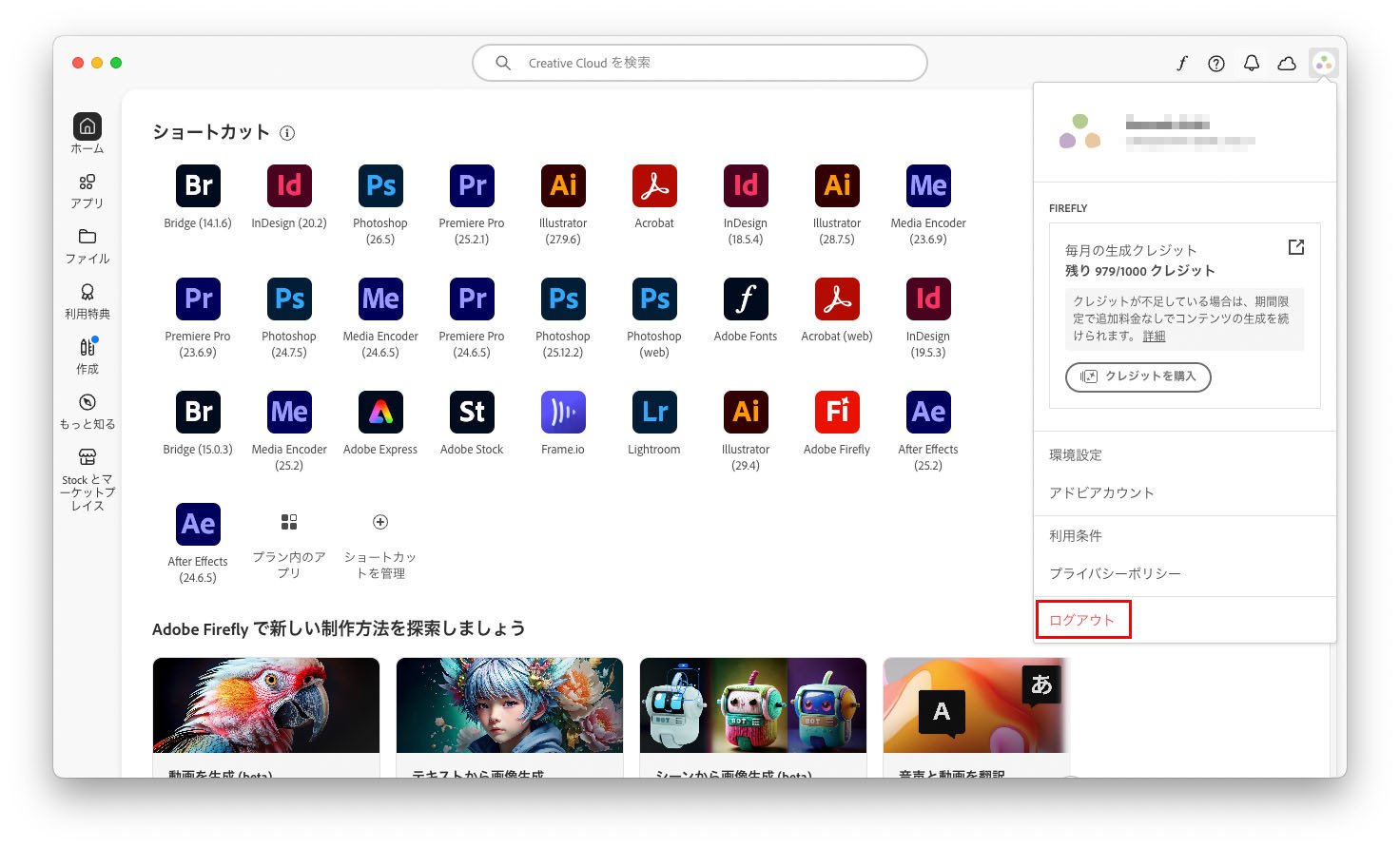Launch Acrobat (web) icon

(837, 299)
